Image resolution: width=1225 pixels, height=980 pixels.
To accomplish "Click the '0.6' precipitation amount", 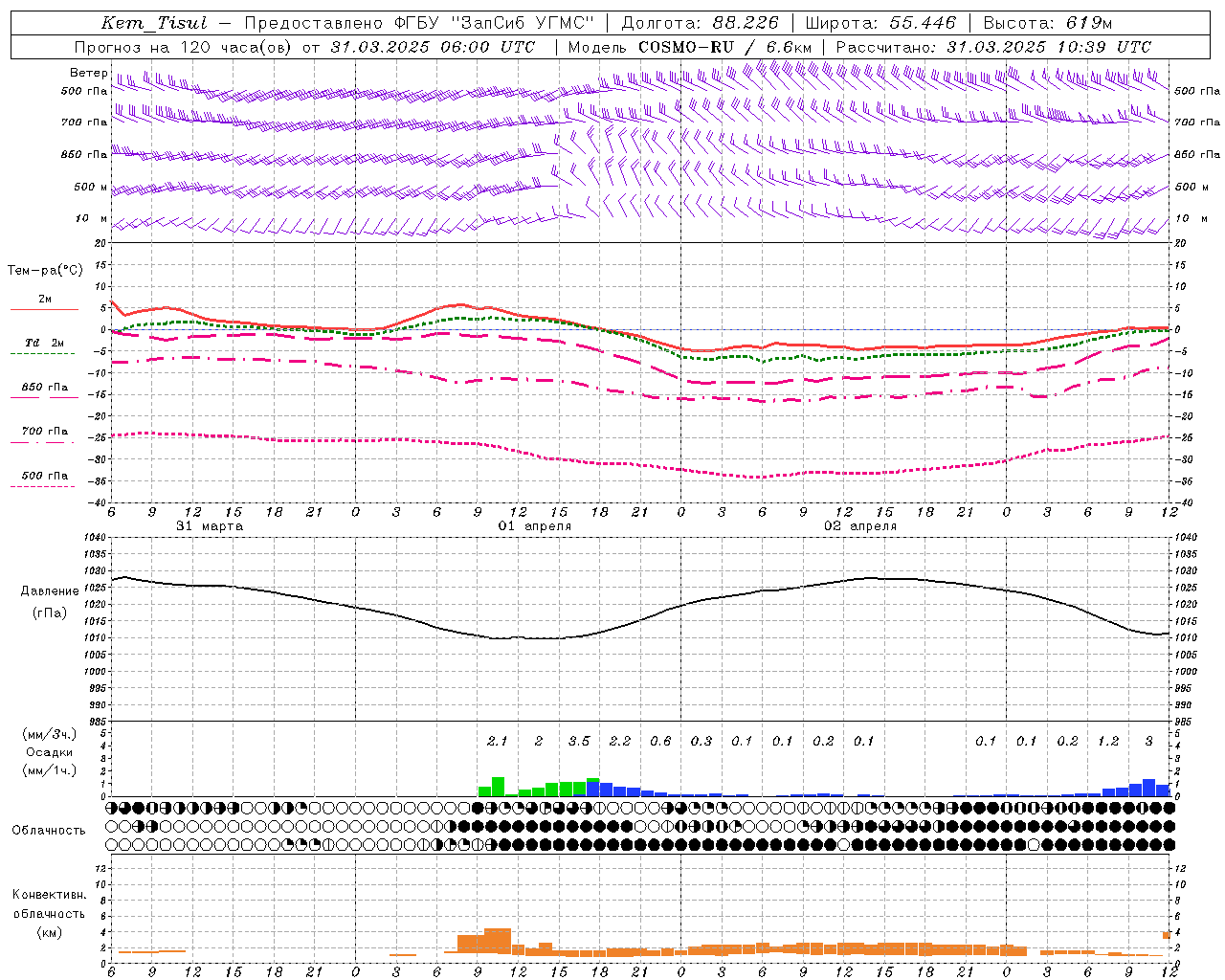I will point(660,741).
